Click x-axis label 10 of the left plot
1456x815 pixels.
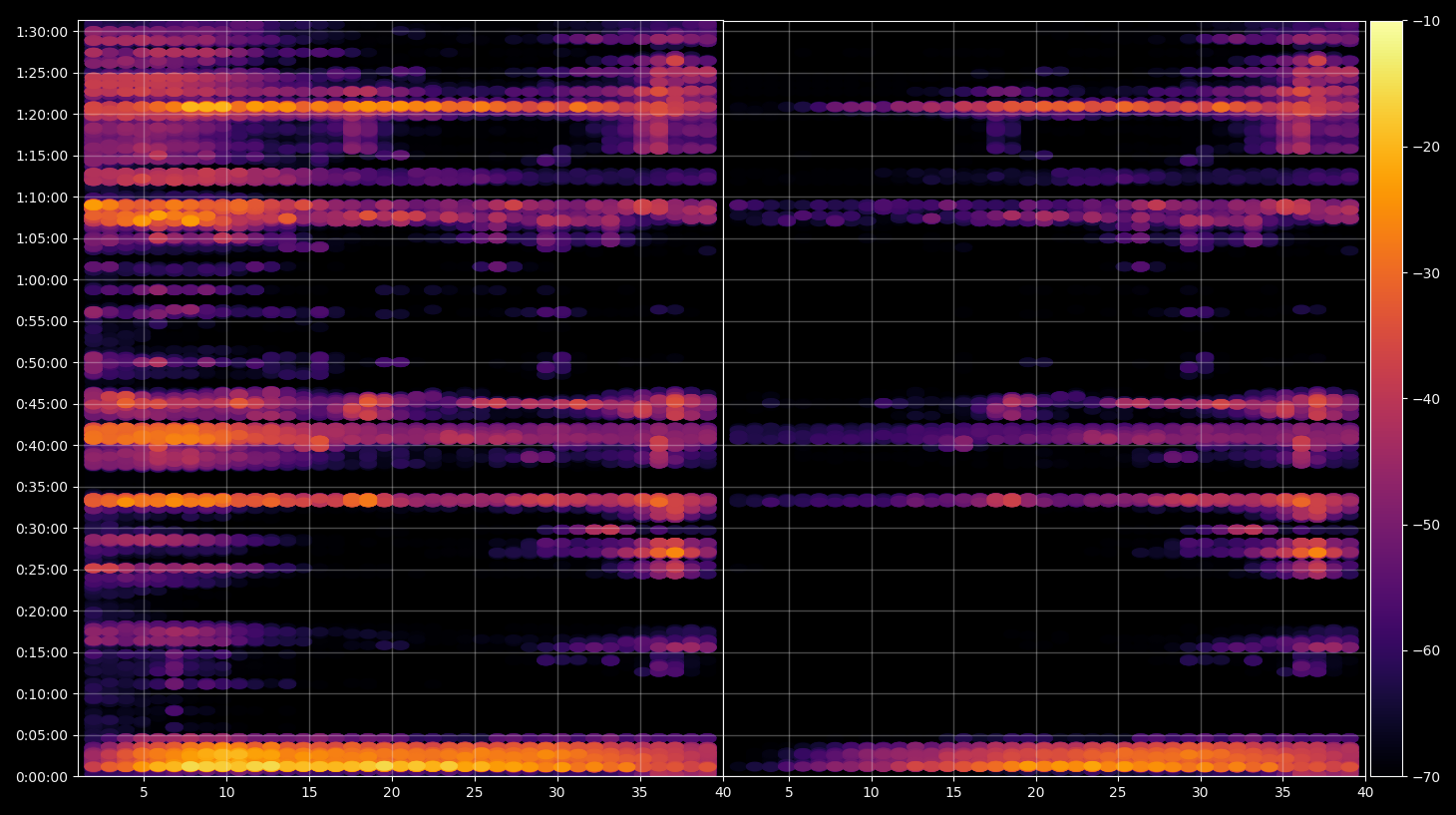226,793
